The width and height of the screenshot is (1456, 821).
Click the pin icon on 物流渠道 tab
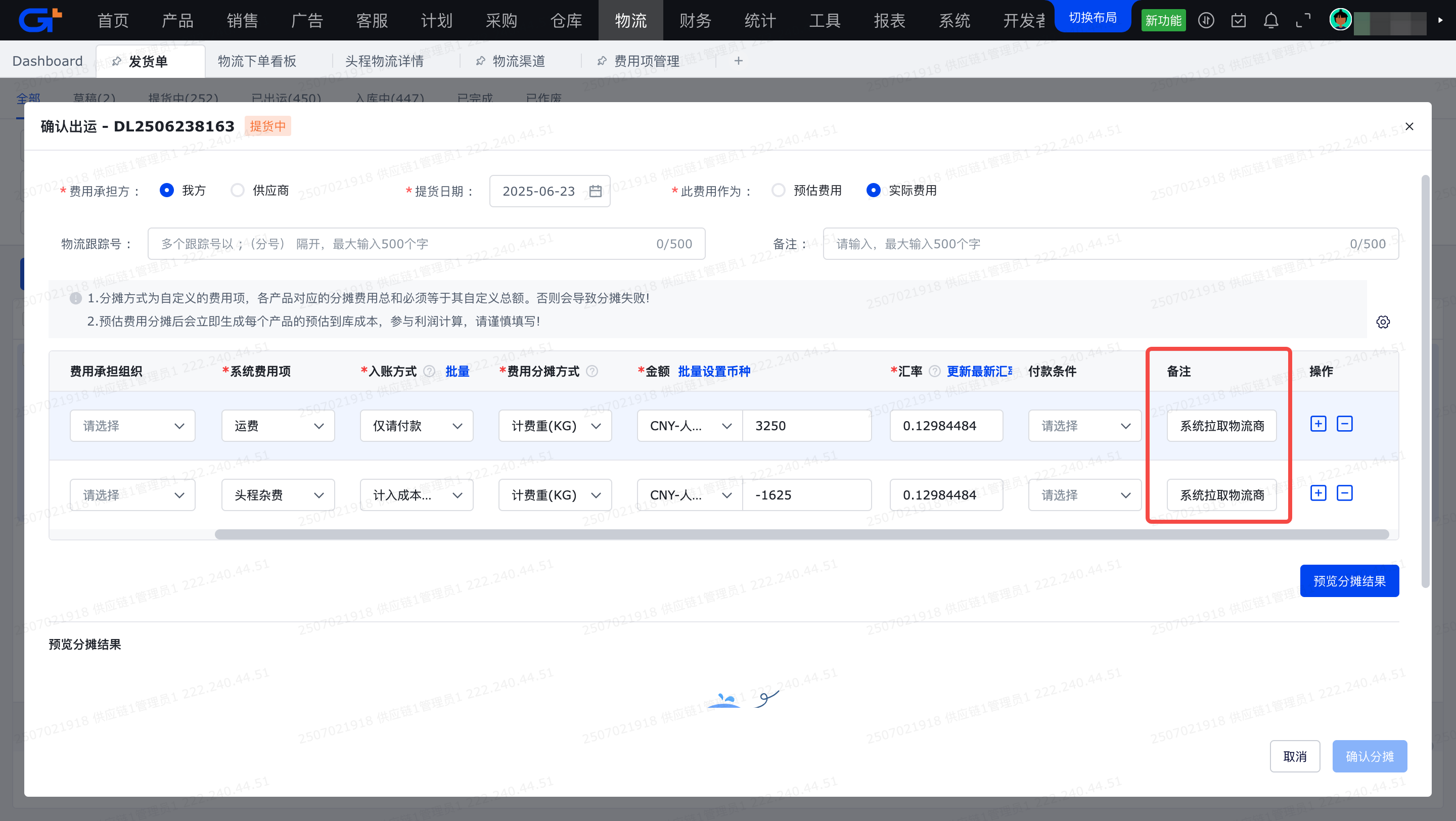click(480, 61)
